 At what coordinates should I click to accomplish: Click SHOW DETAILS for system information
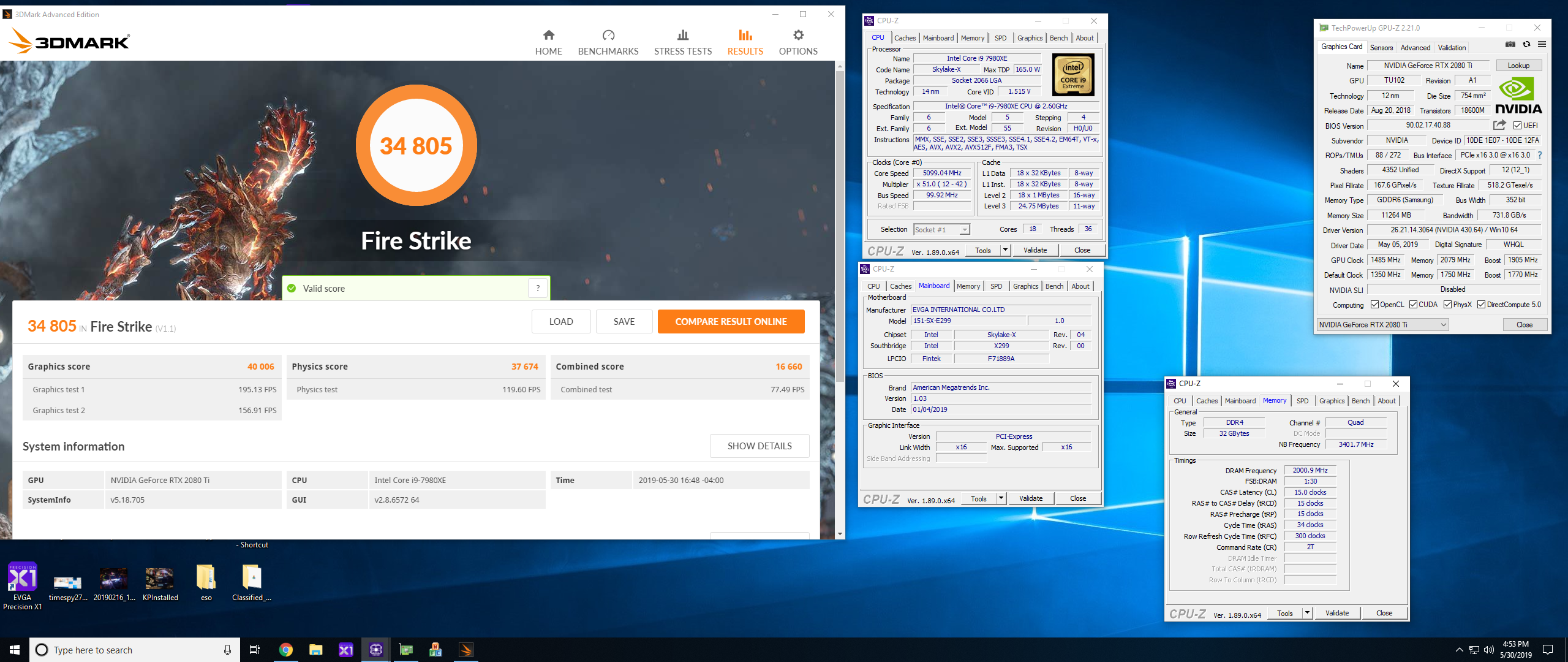(759, 446)
